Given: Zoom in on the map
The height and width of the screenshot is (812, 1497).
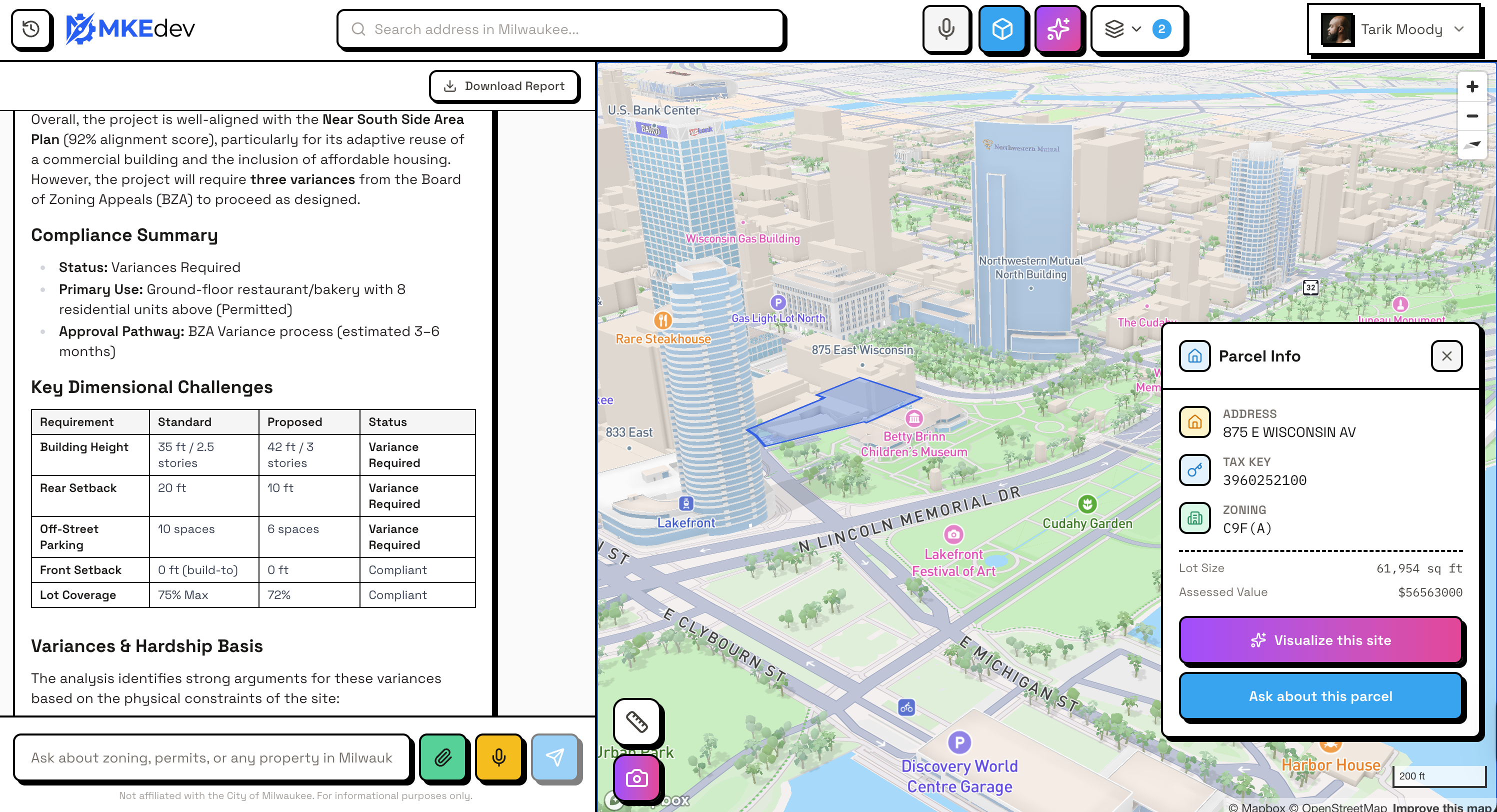Looking at the screenshot, I should [1471, 86].
